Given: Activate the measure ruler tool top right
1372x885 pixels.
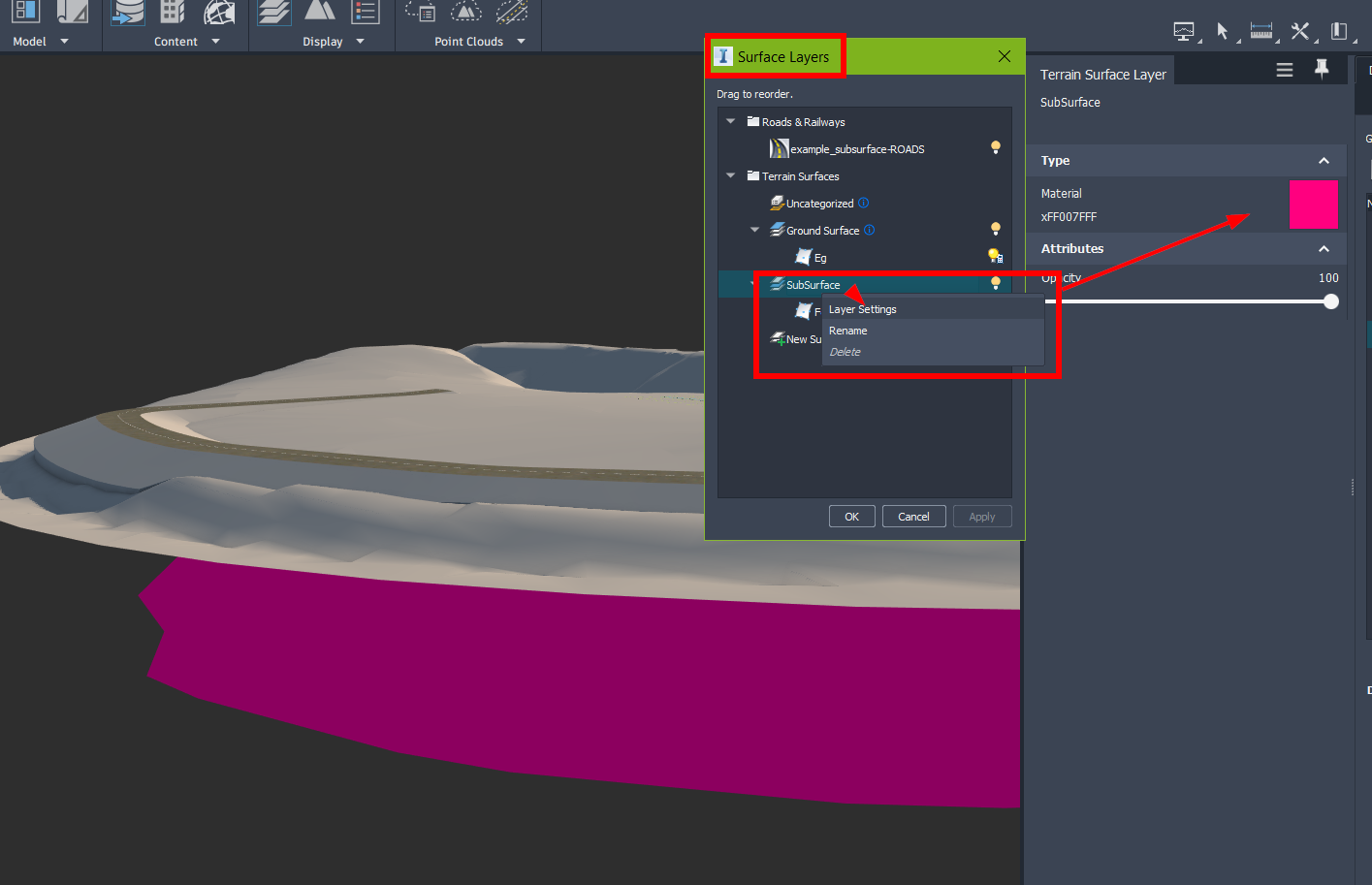Looking at the screenshot, I should pyautogui.click(x=1261, y=31).
